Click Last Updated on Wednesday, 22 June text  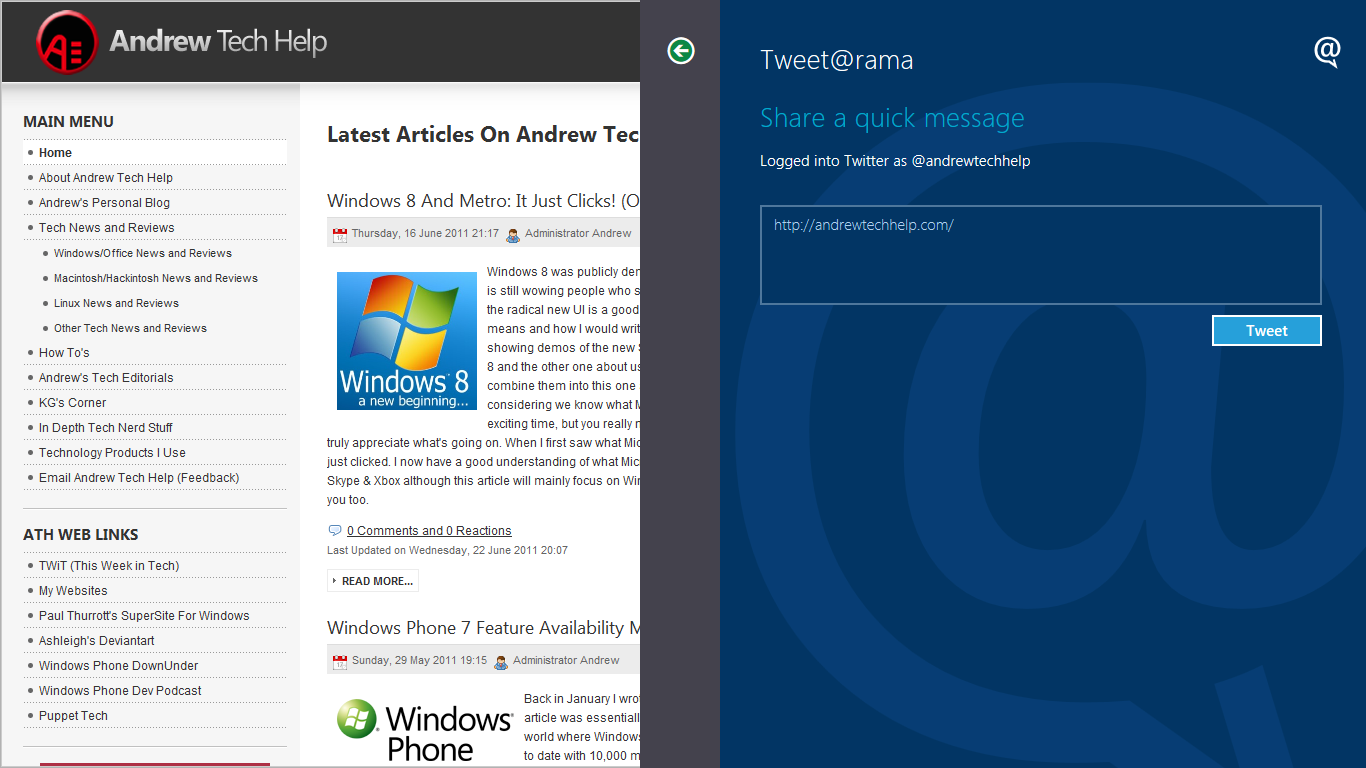click(x=447, y=551)
